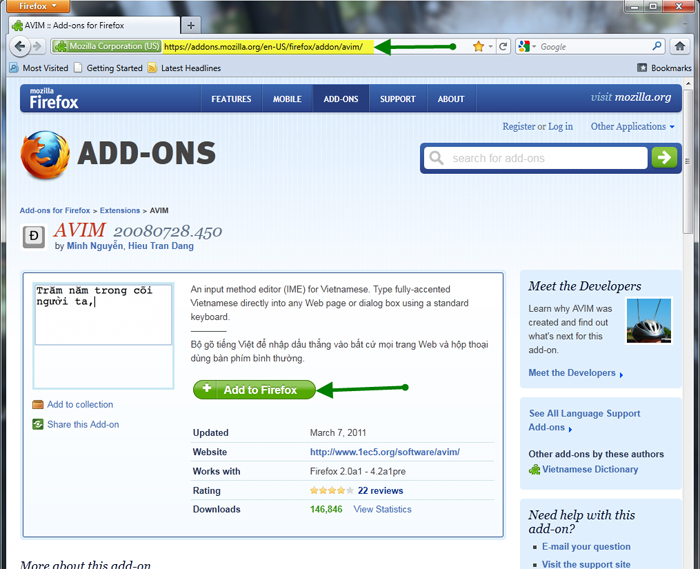
Task: Click the March 7, 2011 updated date
Action: pos(338,432)
